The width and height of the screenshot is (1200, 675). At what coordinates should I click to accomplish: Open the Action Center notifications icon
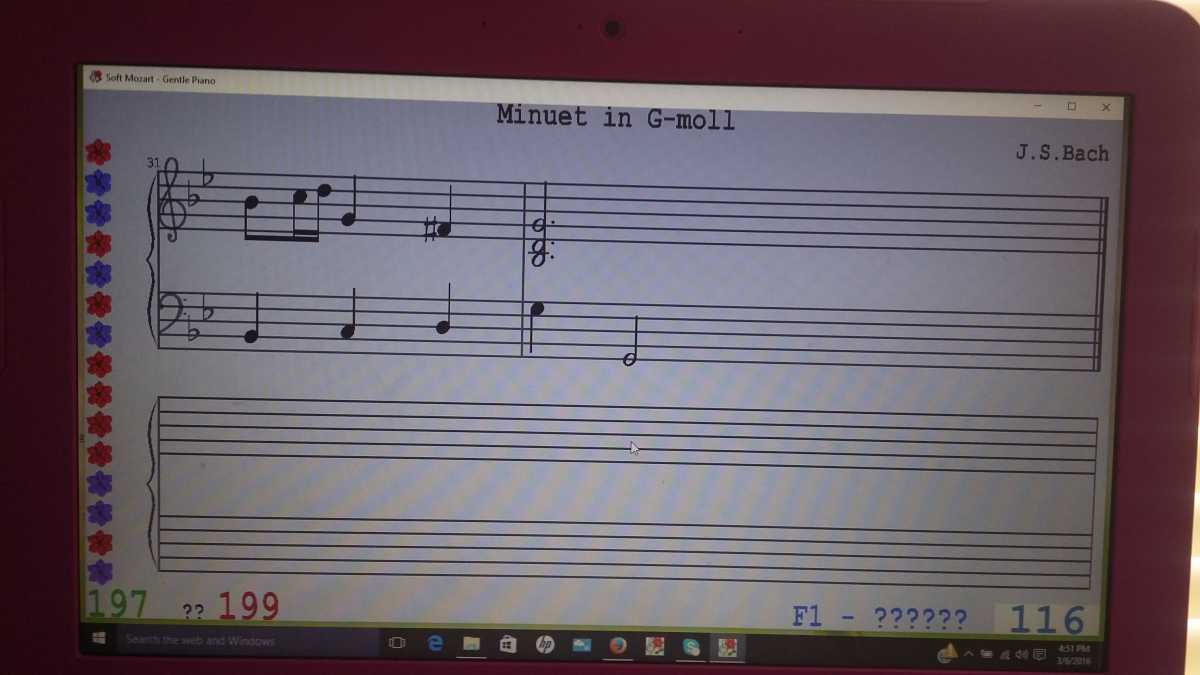tap(1040, 654)
